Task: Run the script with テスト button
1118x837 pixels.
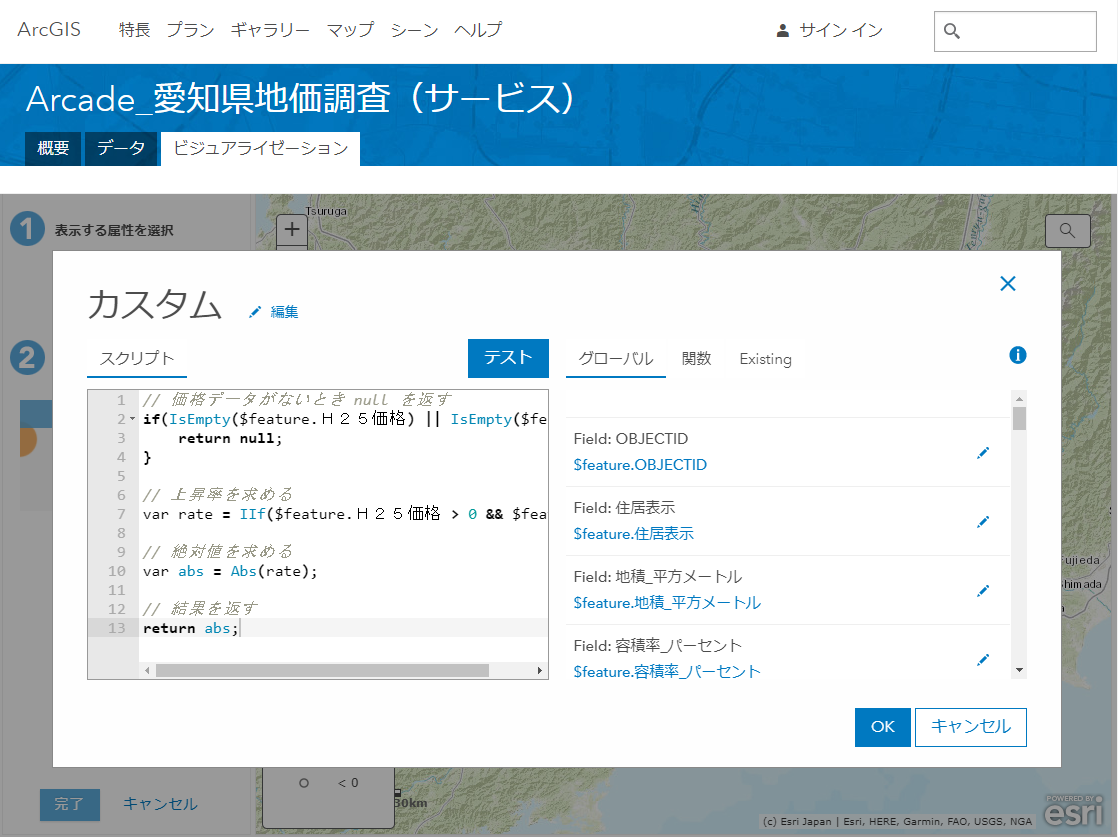Action: click(508, 358)
